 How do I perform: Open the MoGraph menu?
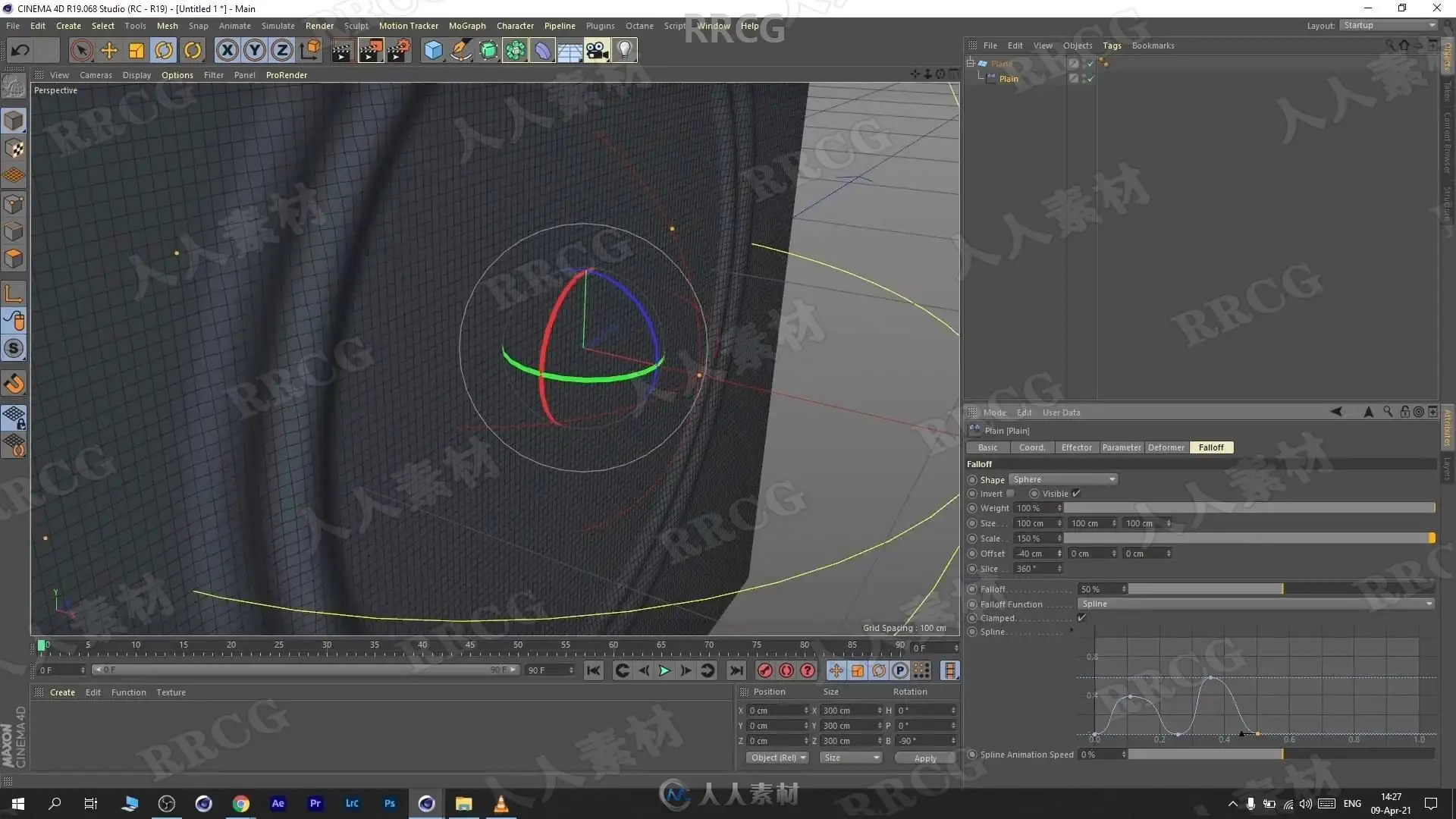tap(467, 26)
